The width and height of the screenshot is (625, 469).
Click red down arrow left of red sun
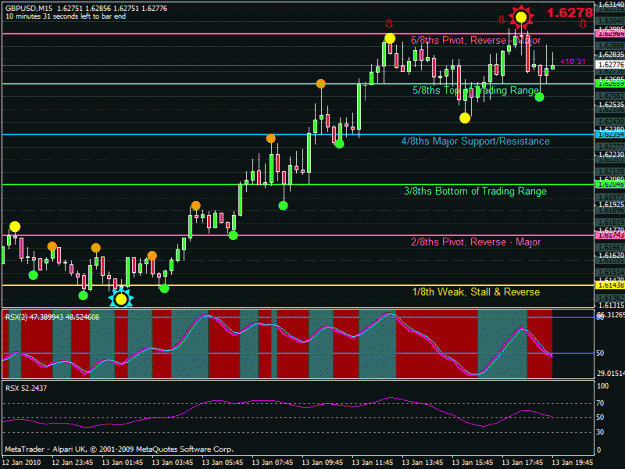[x=502, y=19]
